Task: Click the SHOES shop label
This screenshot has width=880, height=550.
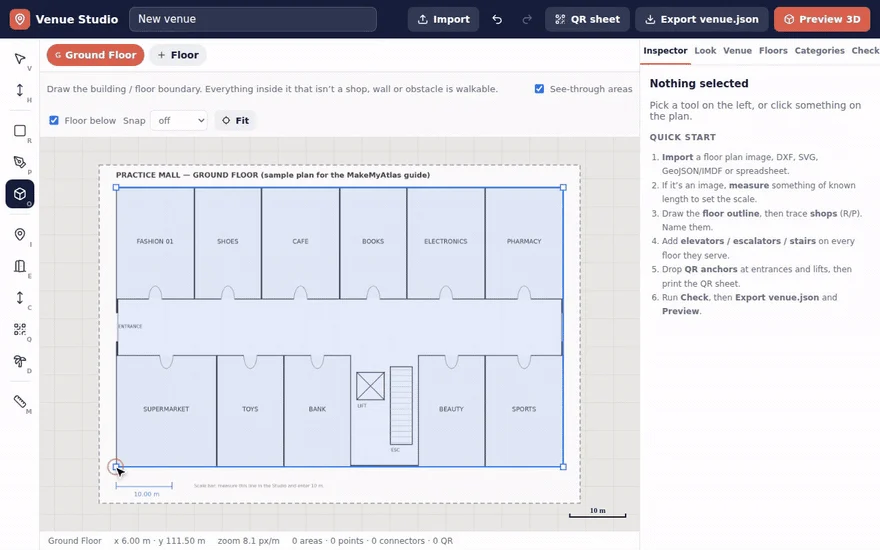Action: click(x=228, y=241)
